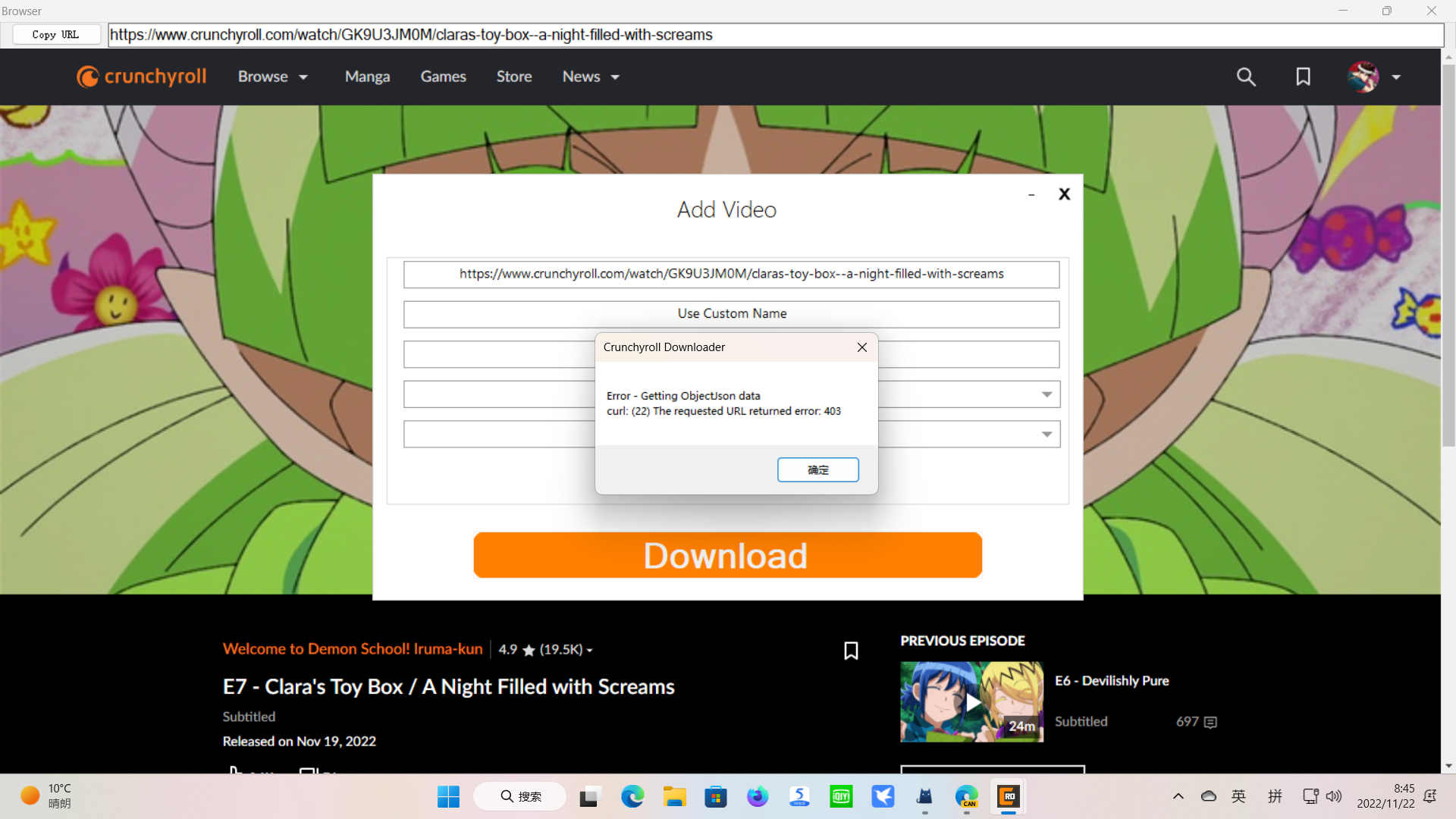The height and width of the screenshot is (819, 1456).
Task: Open the second combo box arrow in Add Video
Action: pyautogui.click(x=1046, y=435)
